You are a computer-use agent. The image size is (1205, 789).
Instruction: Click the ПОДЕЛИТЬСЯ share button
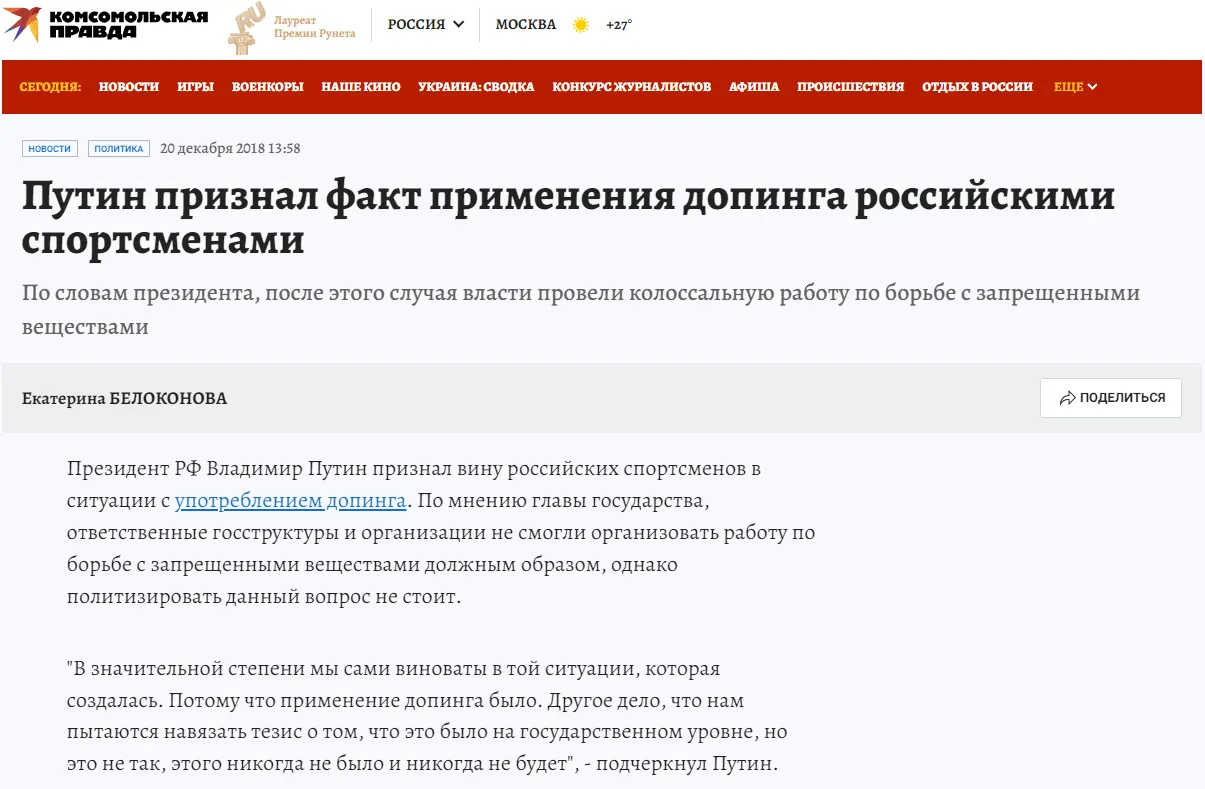[x=1110, y=398]
